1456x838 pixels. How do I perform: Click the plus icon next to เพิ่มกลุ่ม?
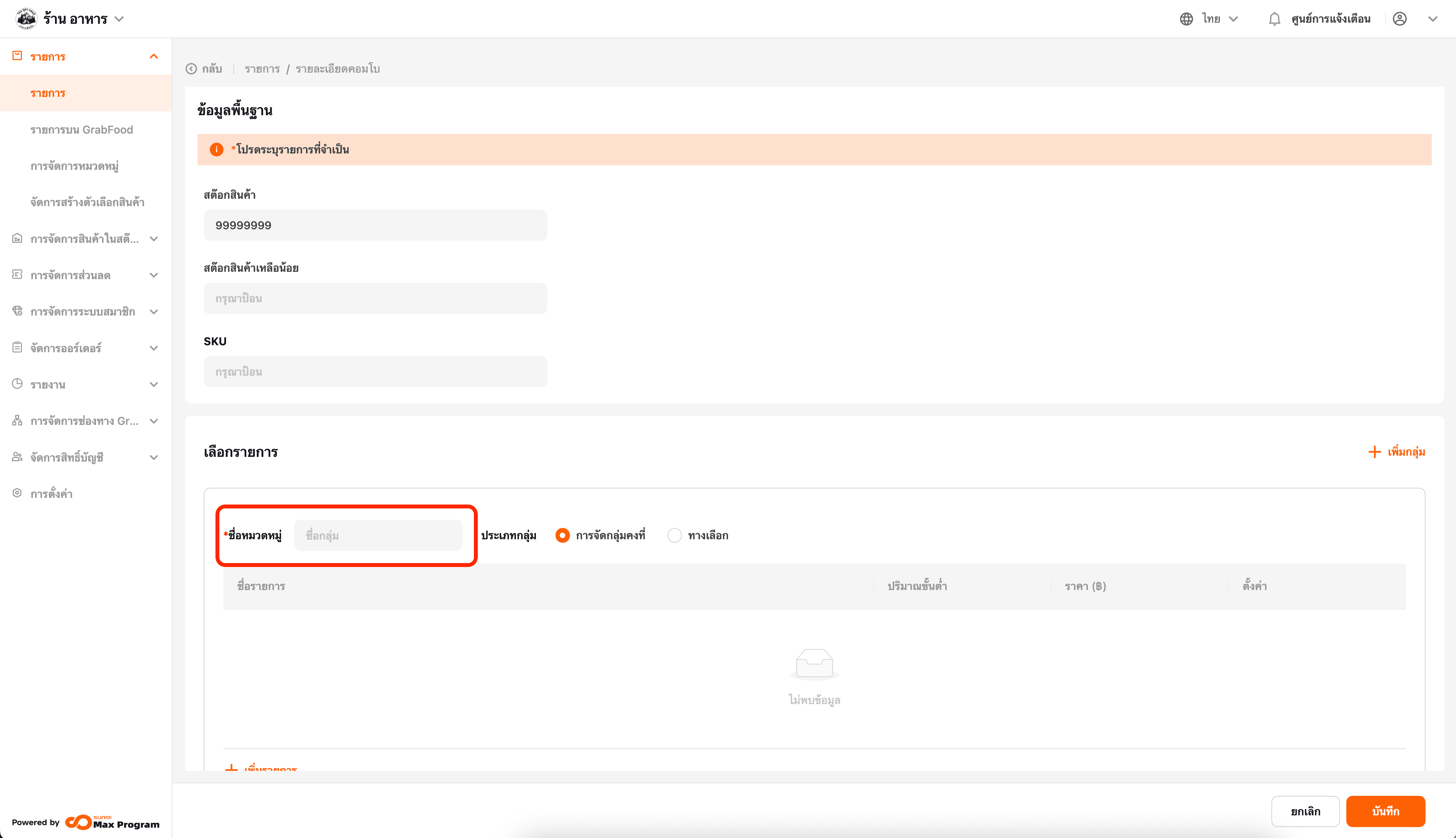(x=1374, y=452)
